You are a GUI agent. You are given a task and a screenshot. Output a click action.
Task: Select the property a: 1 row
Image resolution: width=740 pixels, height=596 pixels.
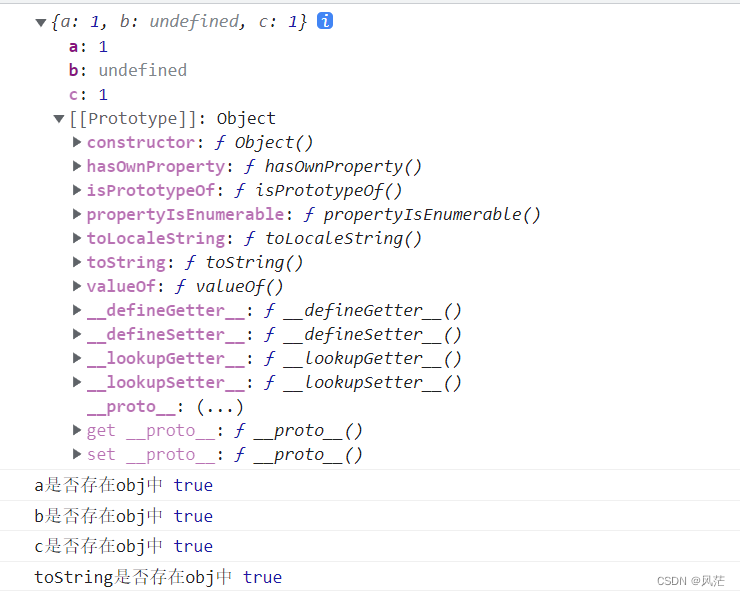click(88, 47)
